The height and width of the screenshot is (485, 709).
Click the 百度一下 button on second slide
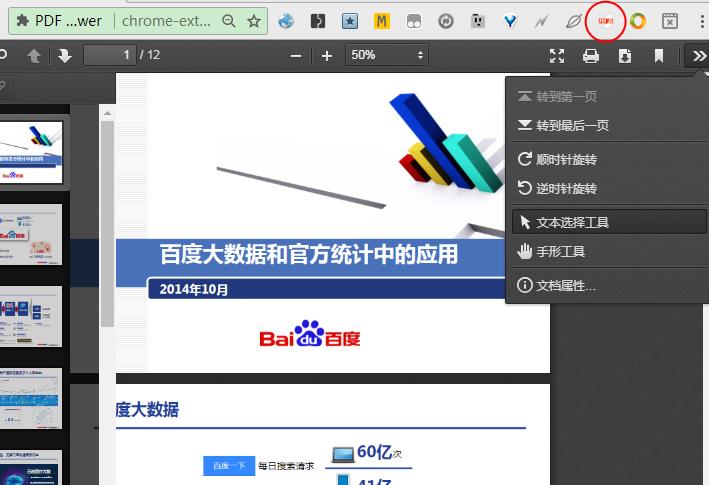coord(229,466)
